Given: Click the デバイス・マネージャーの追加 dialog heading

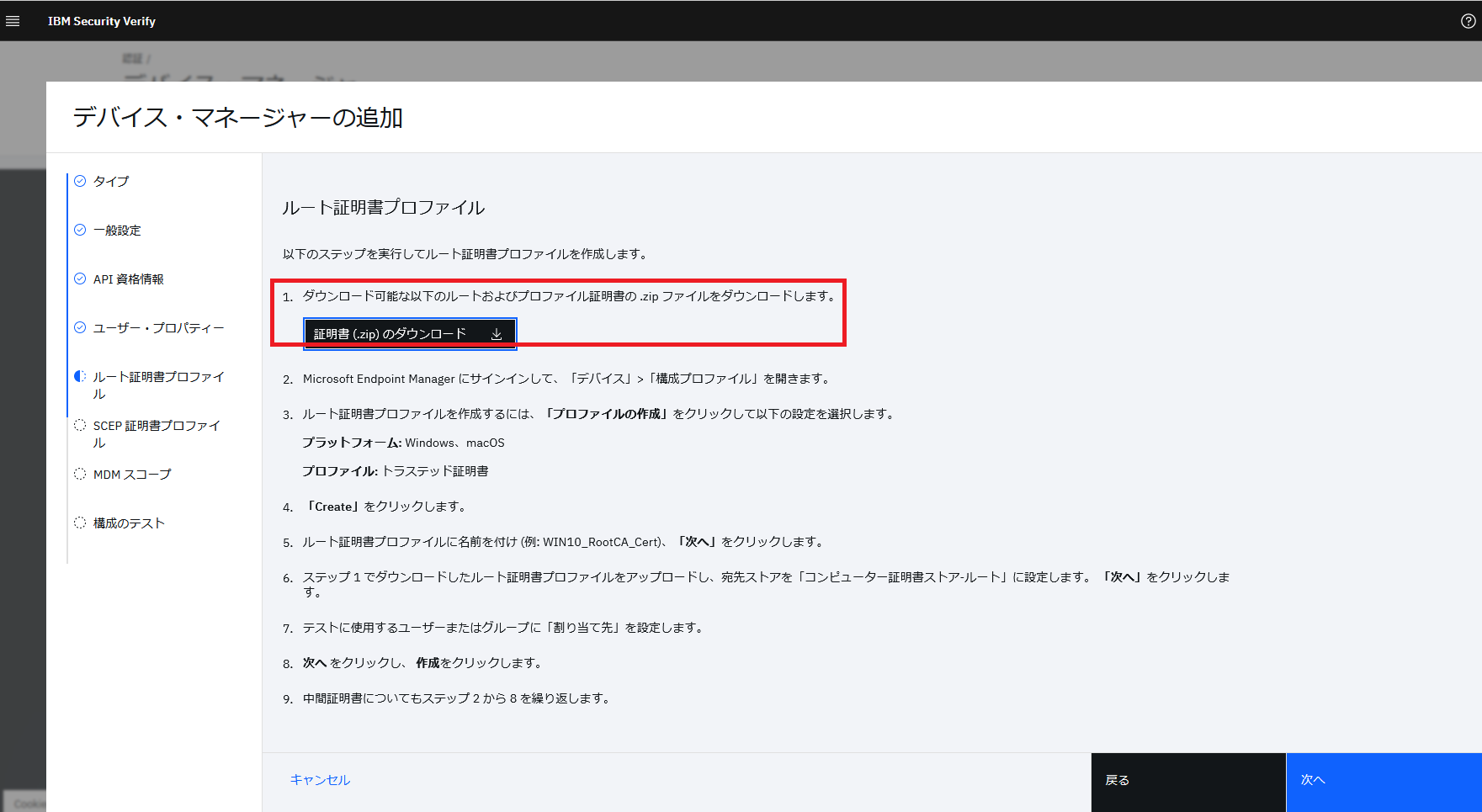Looking at the screenshot, I should (x=238, y=117).
